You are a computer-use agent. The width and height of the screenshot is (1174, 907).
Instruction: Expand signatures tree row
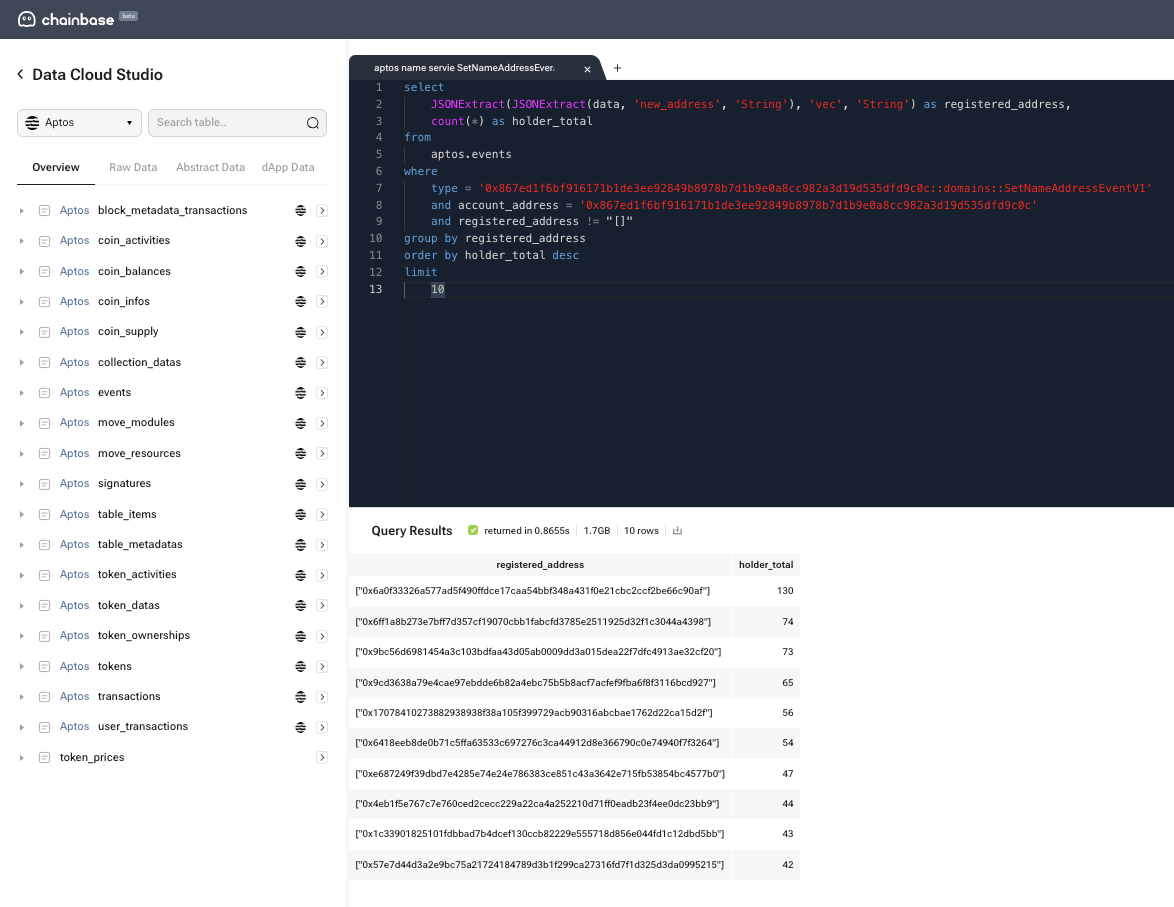[x=22, y=484]
